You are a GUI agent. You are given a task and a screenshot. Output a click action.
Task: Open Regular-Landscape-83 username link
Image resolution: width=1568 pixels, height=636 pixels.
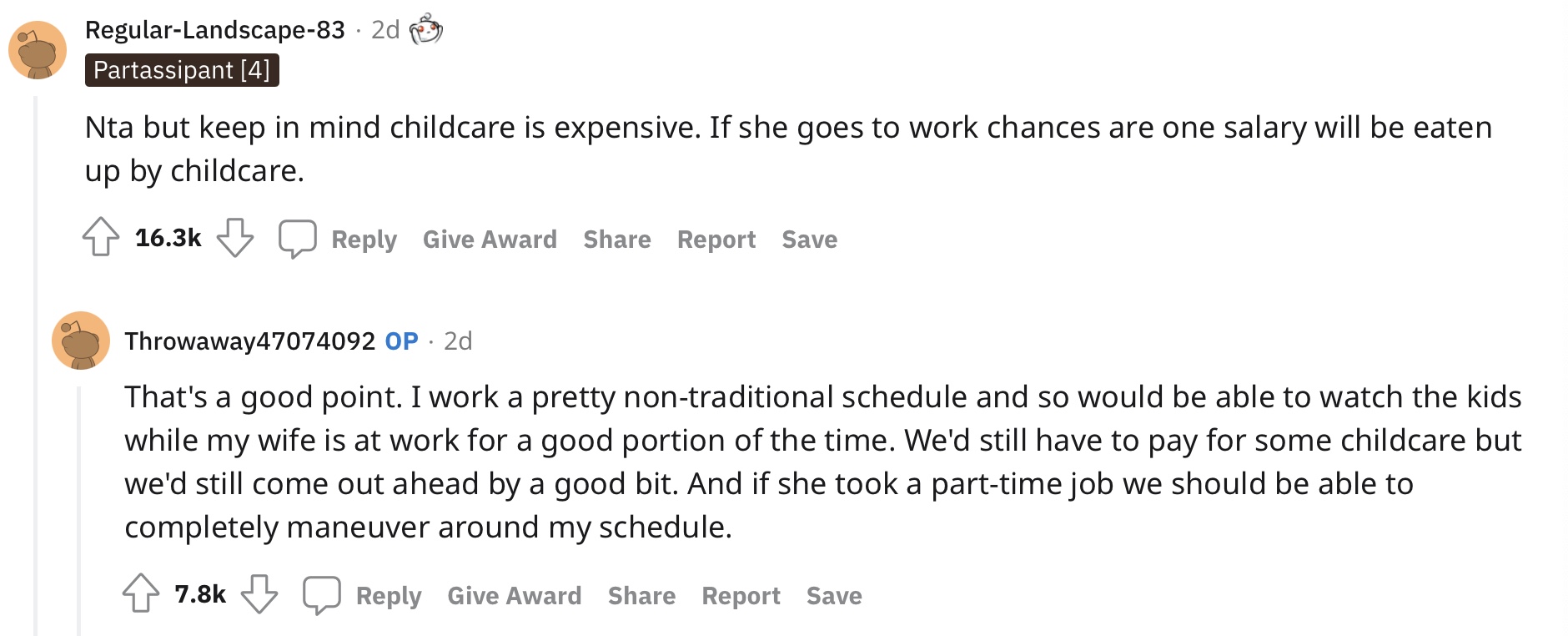(215, 30)
